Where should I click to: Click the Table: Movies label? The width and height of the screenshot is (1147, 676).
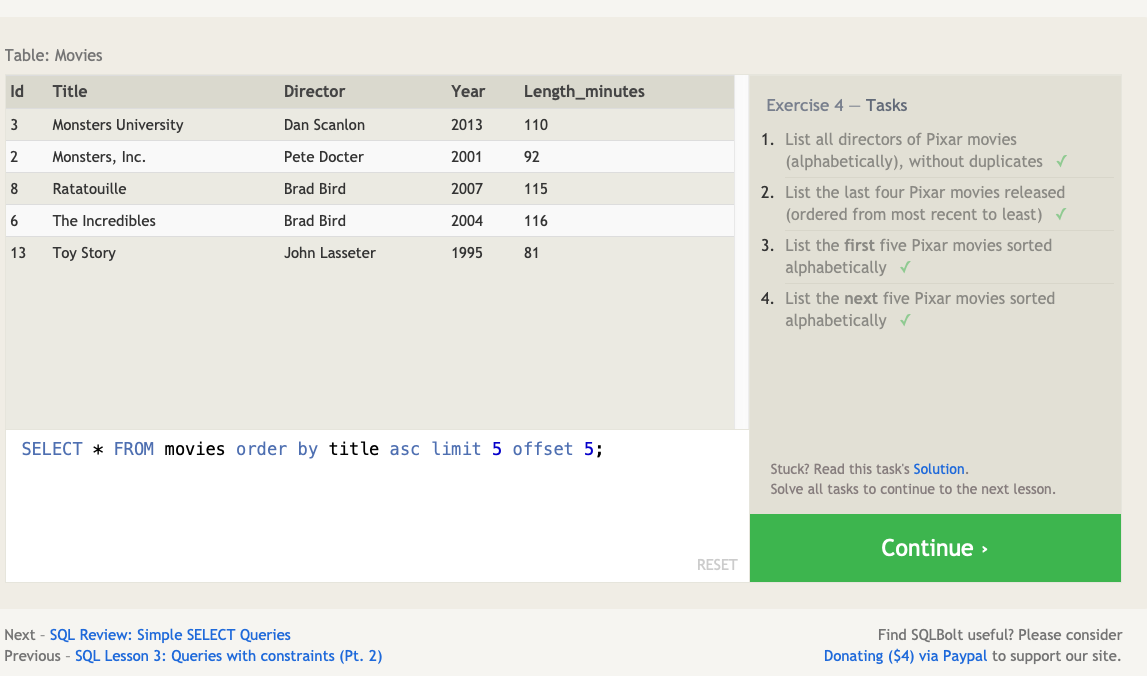pyautogui.click(x=53, y=56)
